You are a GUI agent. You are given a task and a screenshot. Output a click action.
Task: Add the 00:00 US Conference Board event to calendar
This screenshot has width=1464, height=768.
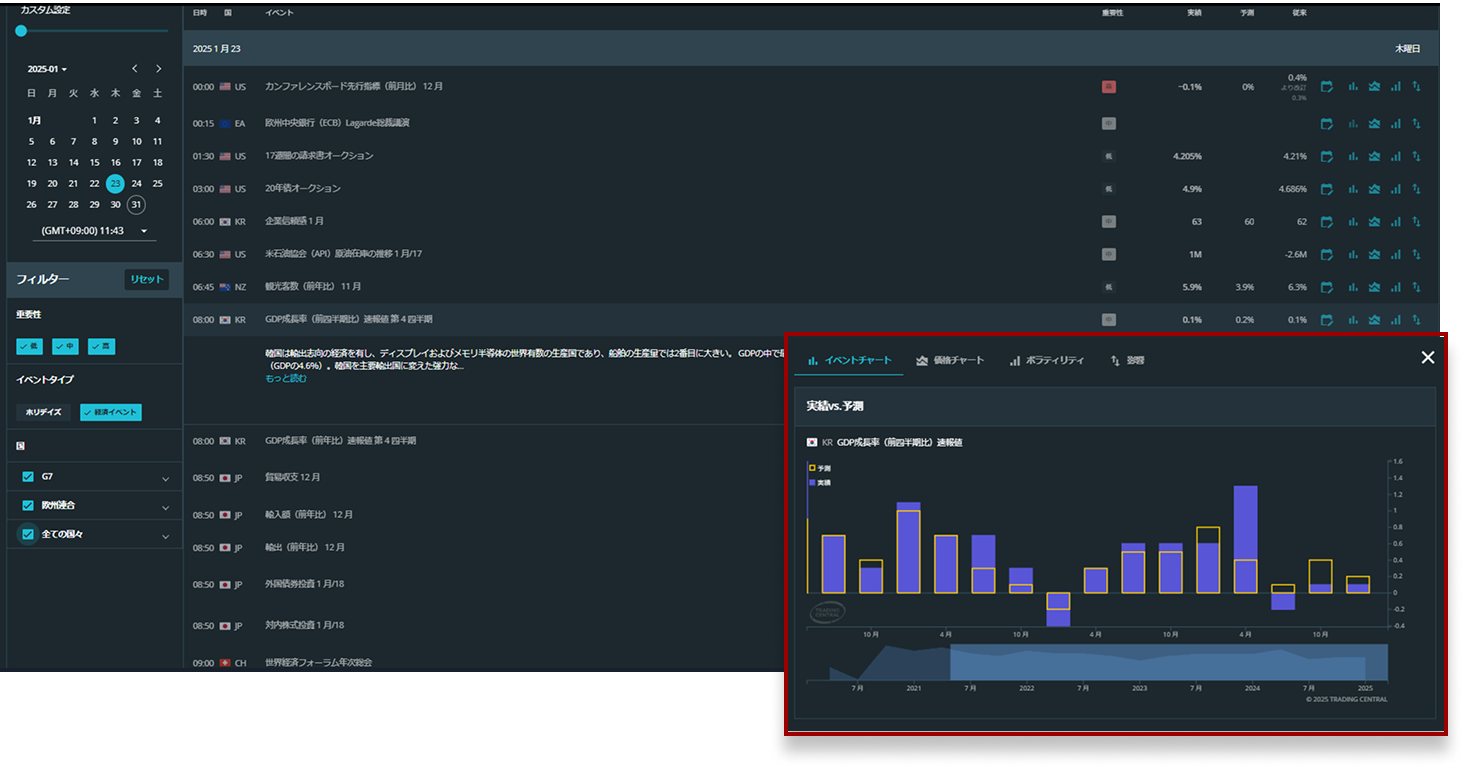click(x=1327, y=87)
